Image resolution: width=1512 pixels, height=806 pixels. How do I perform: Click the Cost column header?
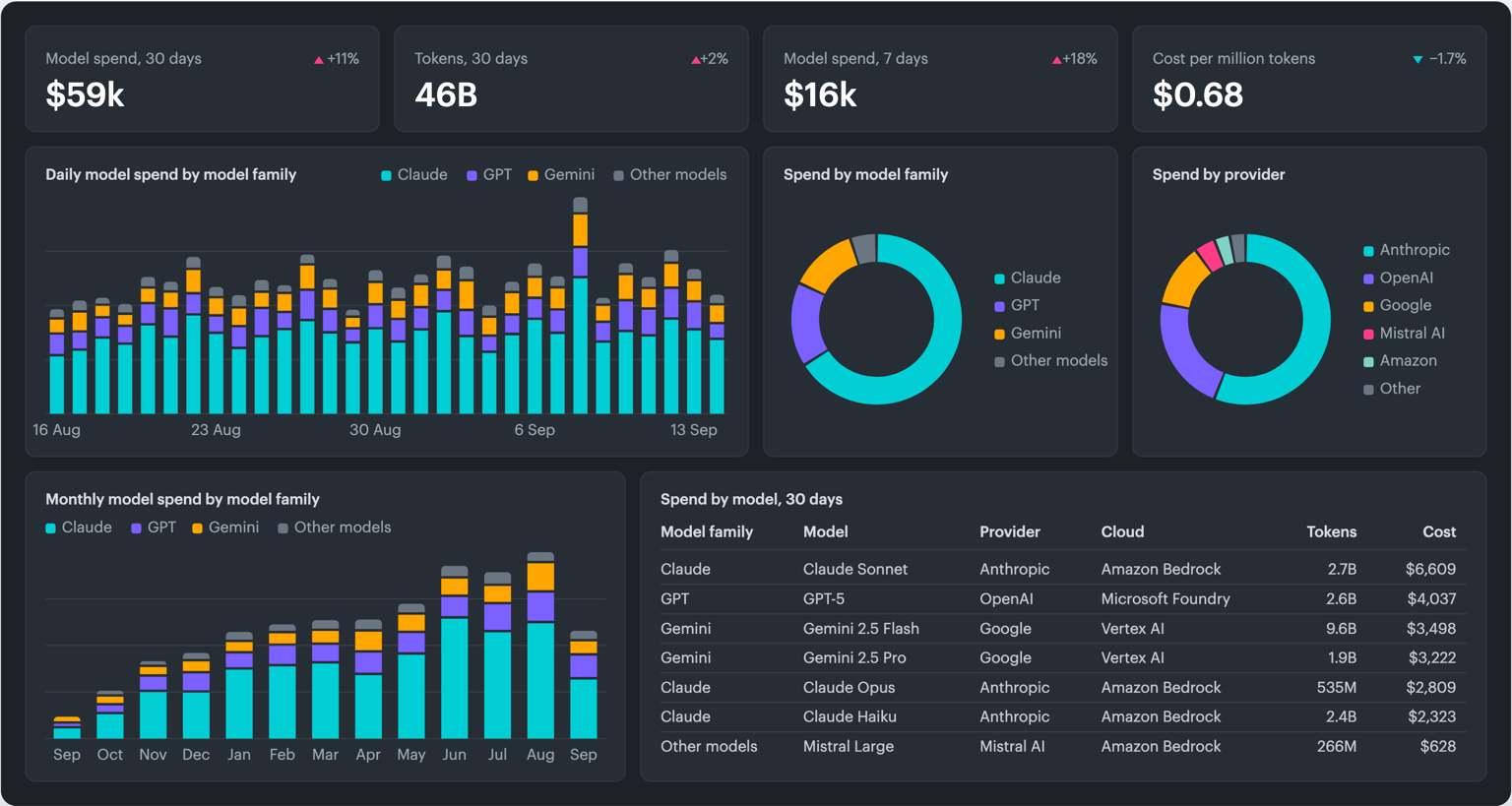pyautogui.click(x=1439, y=531)
